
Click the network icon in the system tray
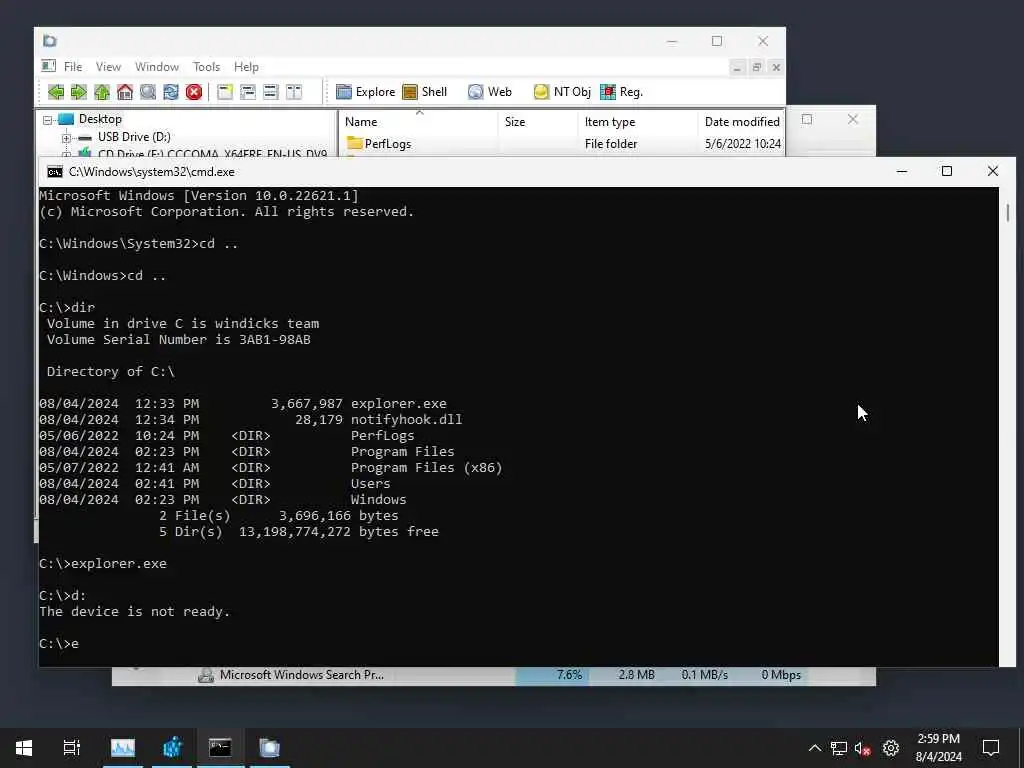click(x=839, y=748)
